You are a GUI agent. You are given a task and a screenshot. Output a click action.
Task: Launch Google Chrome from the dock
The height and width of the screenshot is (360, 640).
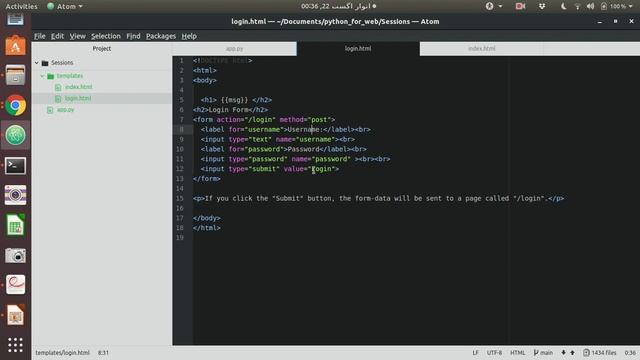click(x=15, y=106)
